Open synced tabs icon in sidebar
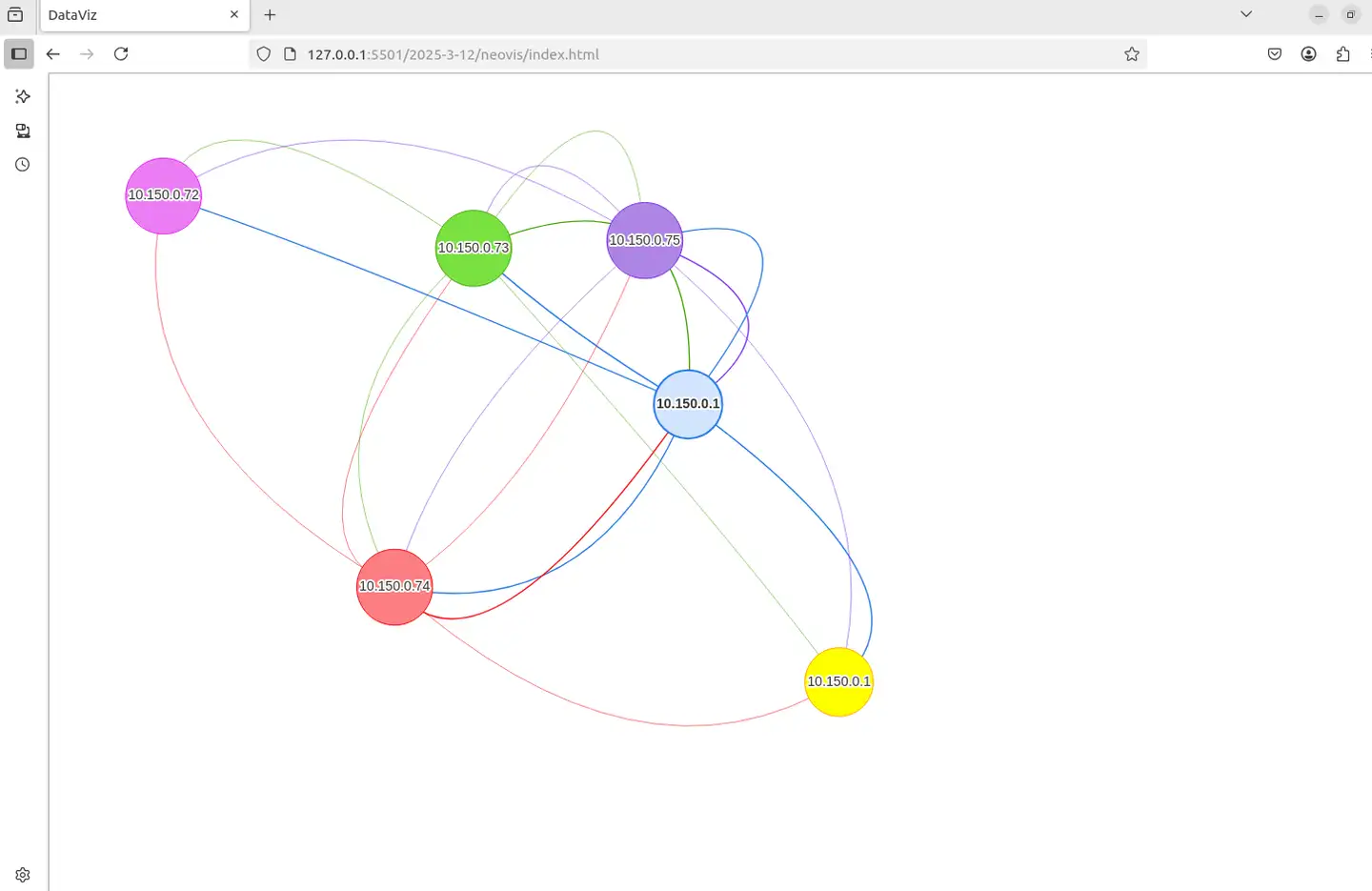Screen dimensions: 1372x891 point(23,131)
